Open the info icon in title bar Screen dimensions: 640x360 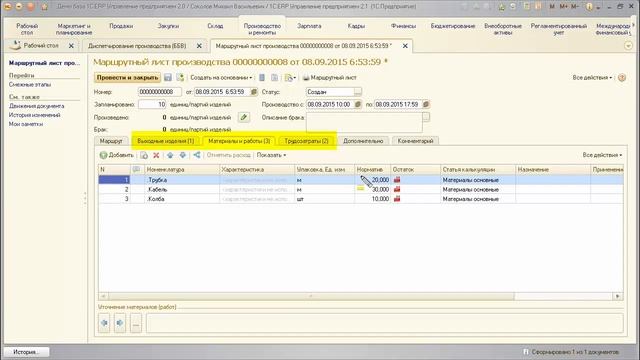(589, 7)
